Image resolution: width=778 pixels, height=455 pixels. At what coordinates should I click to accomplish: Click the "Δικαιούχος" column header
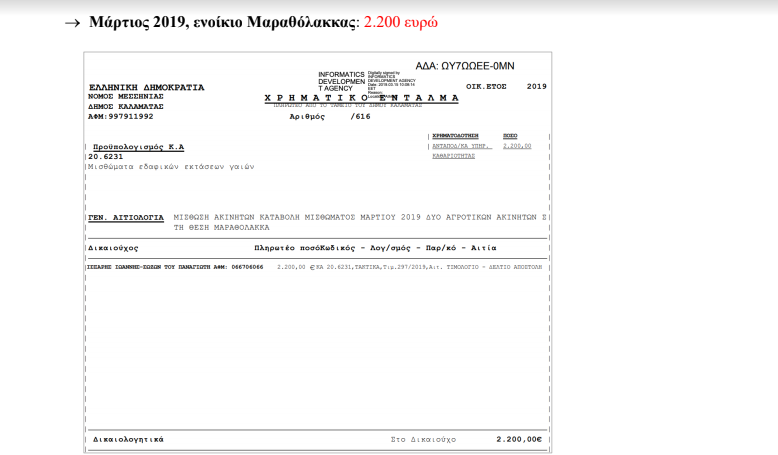[x=113, y=248]
